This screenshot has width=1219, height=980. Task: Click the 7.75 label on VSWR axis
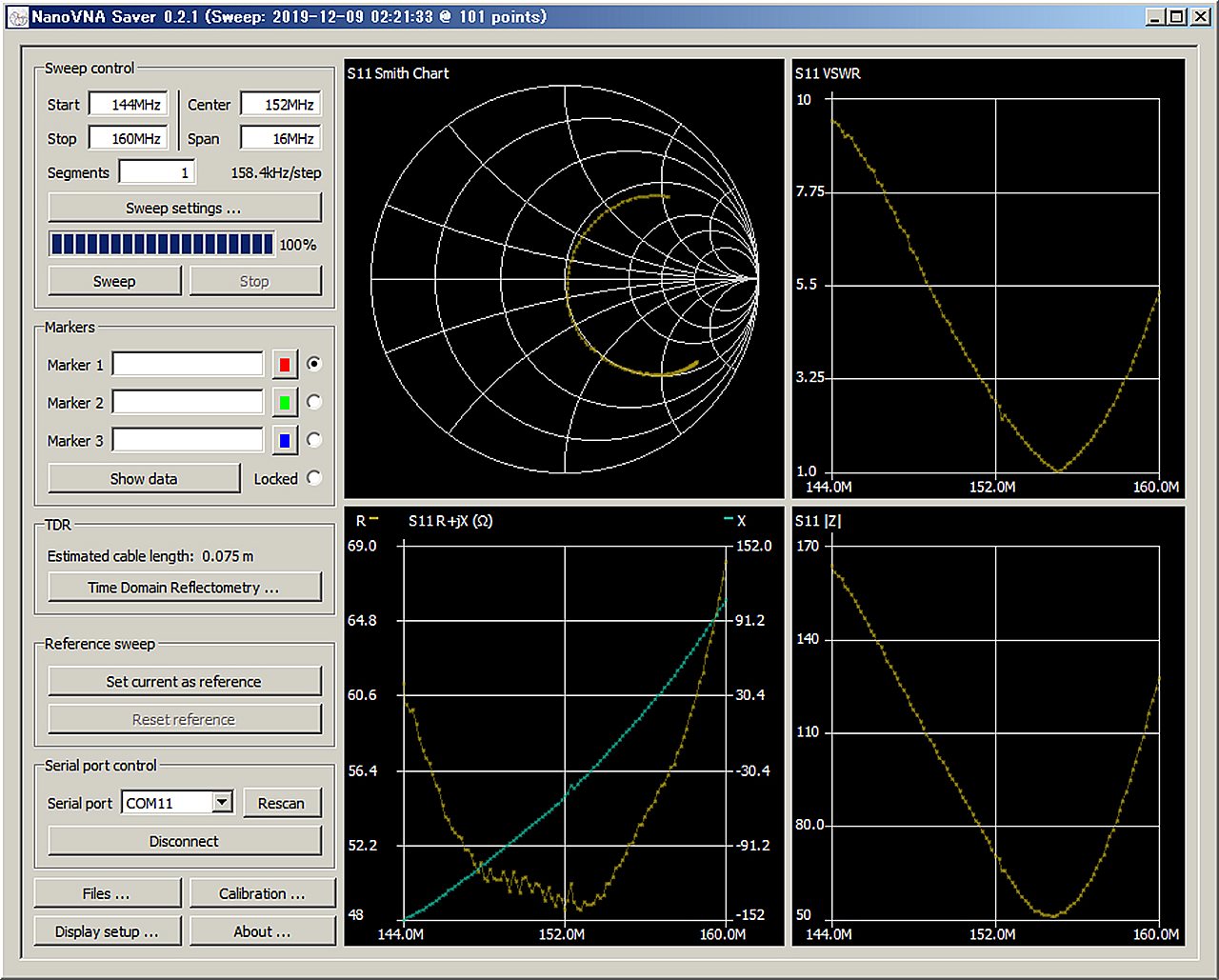point(809,191)
